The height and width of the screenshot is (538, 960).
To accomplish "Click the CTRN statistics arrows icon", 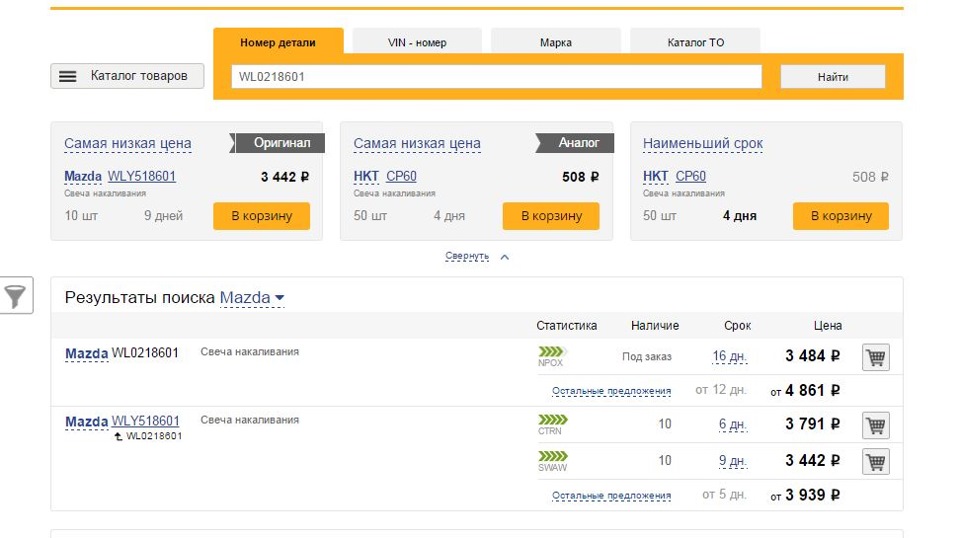I will 552,419.
